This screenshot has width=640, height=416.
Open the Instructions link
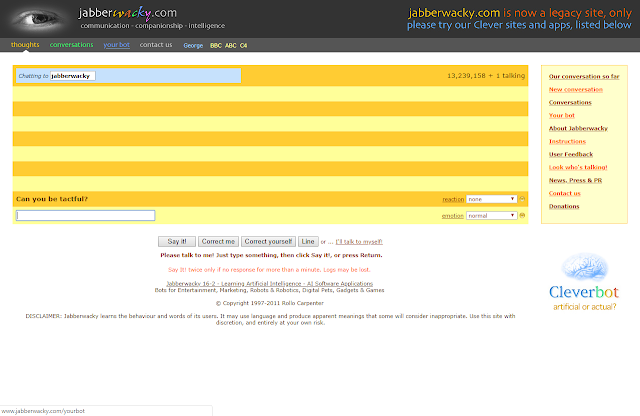tap(567, 141)
